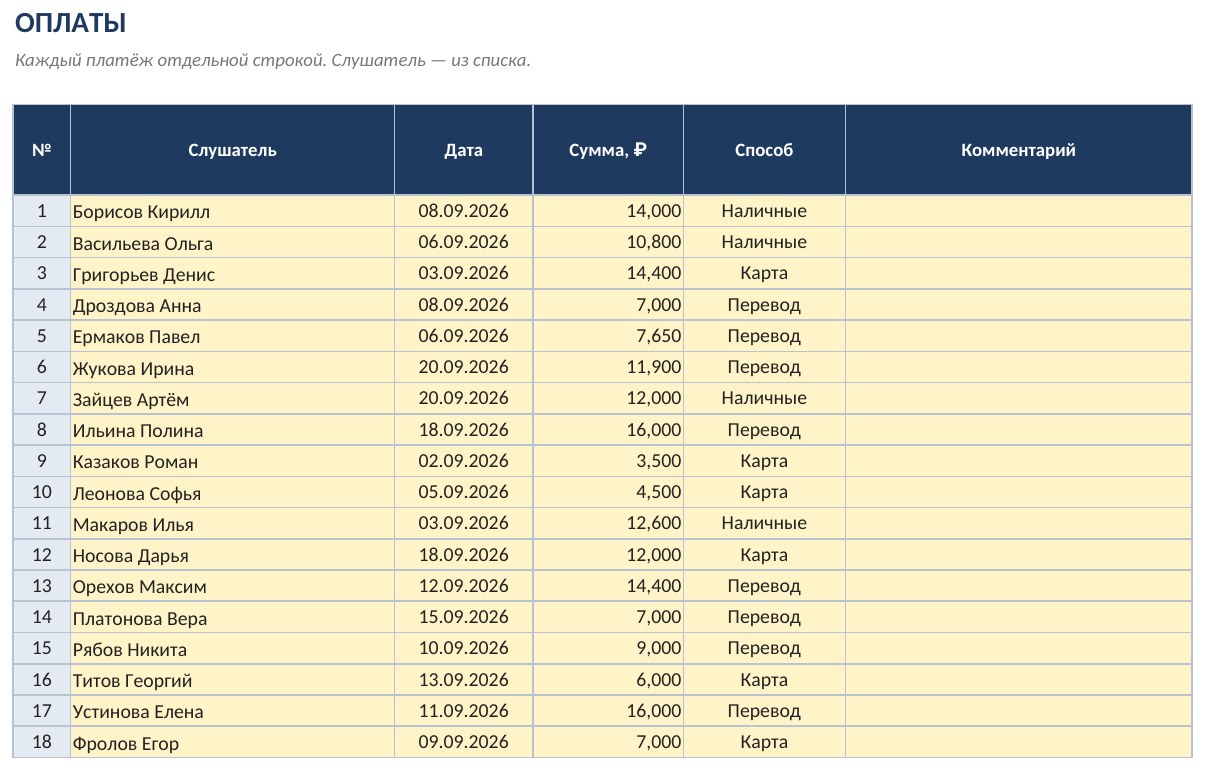The height and width of the screenshot is (770, 1205).
Task: Select the date 12.09.2026
Action: [x=463, y=586]
